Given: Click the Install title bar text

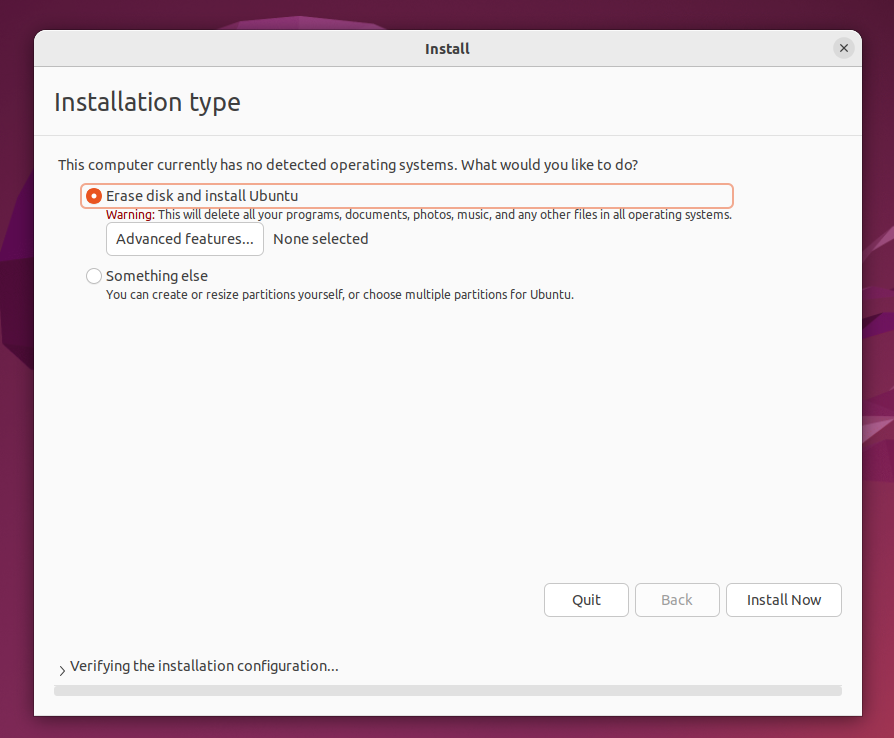Looking at the screenshot, I should (x=447, y=48).
